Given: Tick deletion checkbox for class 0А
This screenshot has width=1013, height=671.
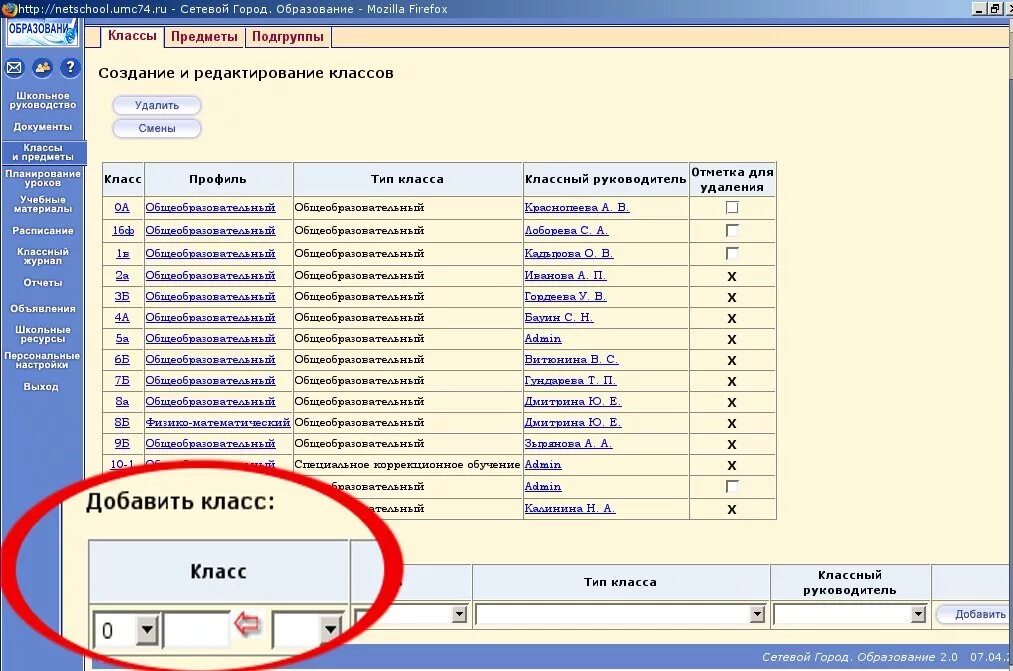Looking at the screenshot, I should click(x=732, y=207).
